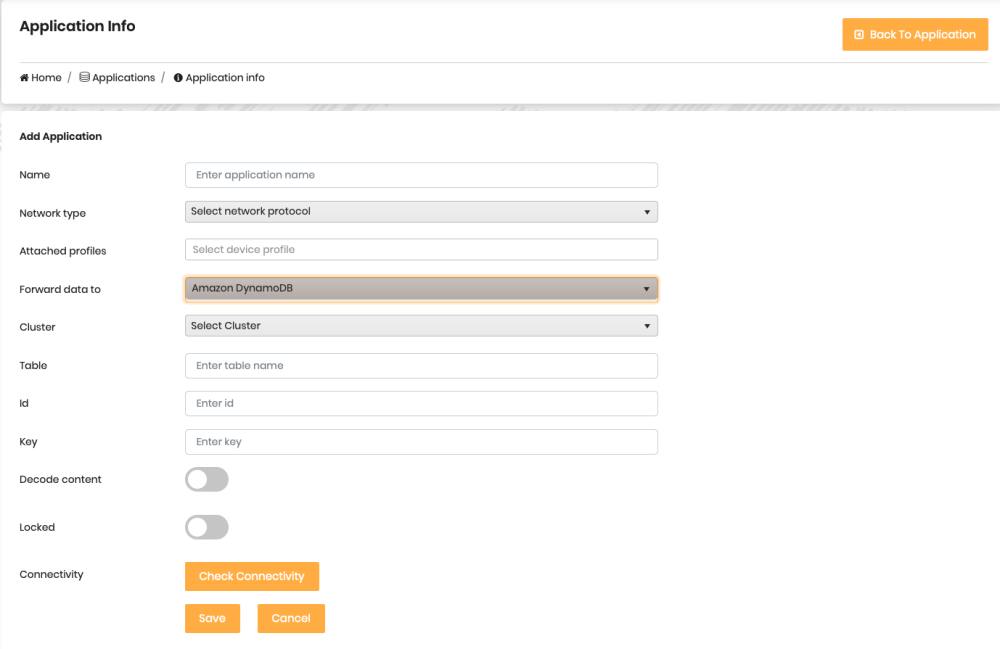Focus the application Name input field
The height and width of the screenshot is (649, 1000).
[421, 175]
